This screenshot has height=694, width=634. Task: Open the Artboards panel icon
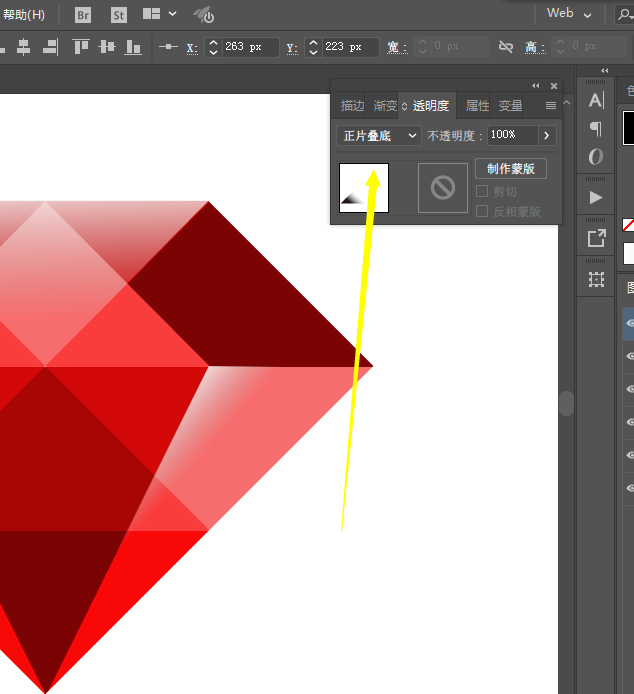(596, 279)
